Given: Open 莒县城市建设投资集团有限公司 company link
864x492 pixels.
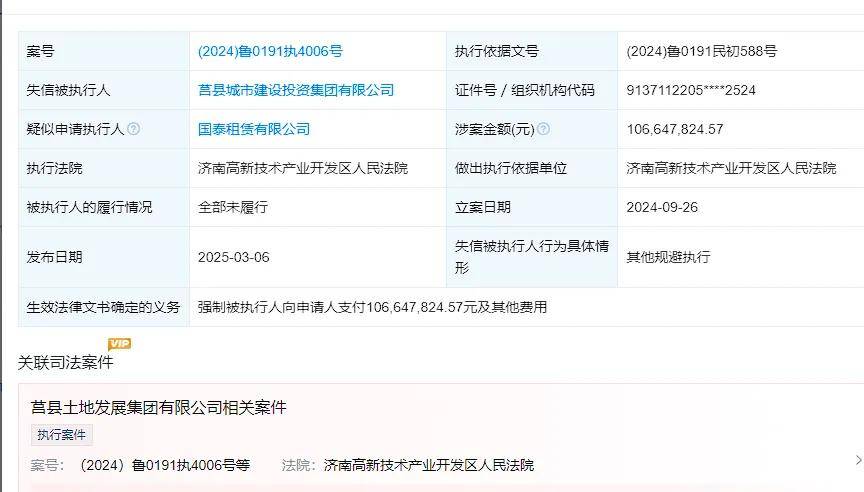Looking at the screenshot, I should tap(296, 90).
